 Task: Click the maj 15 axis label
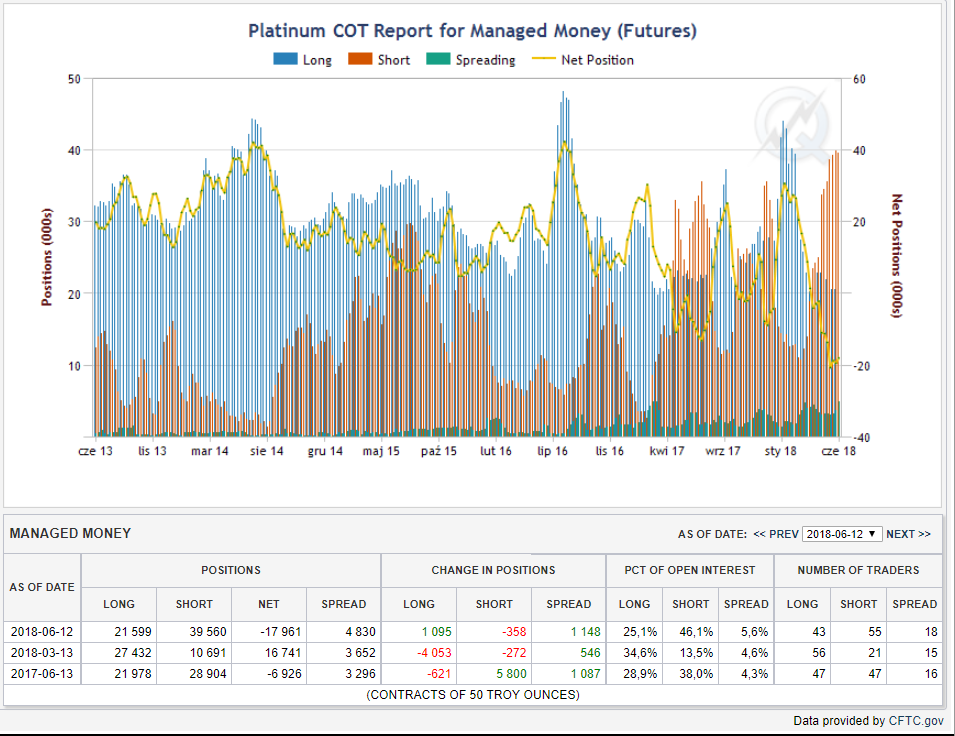pos(381,451)
